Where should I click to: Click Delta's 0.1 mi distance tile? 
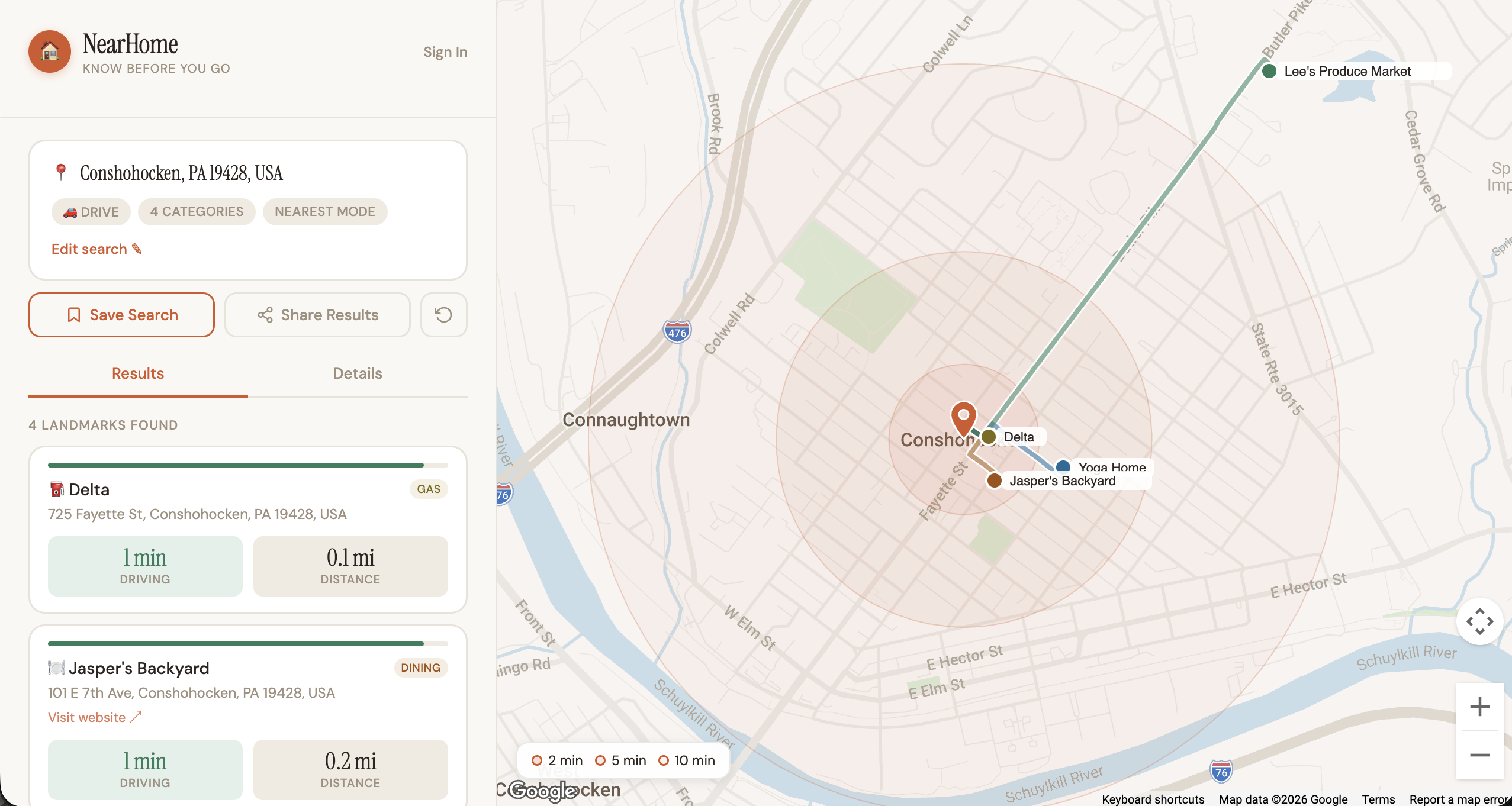point(350,566)
